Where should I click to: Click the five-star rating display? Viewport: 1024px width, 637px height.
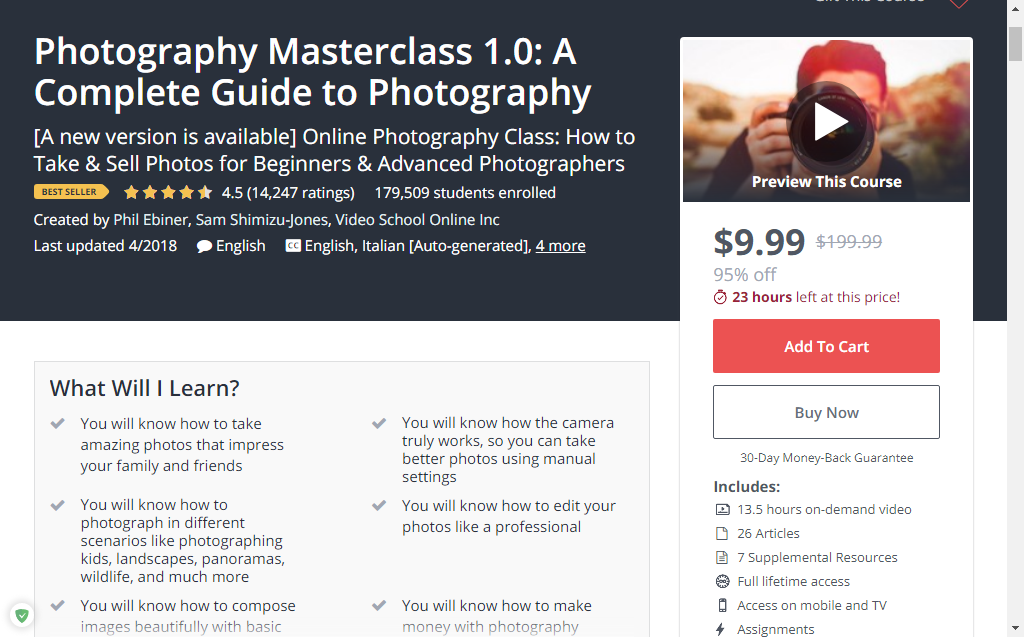[x=168, y=192]
